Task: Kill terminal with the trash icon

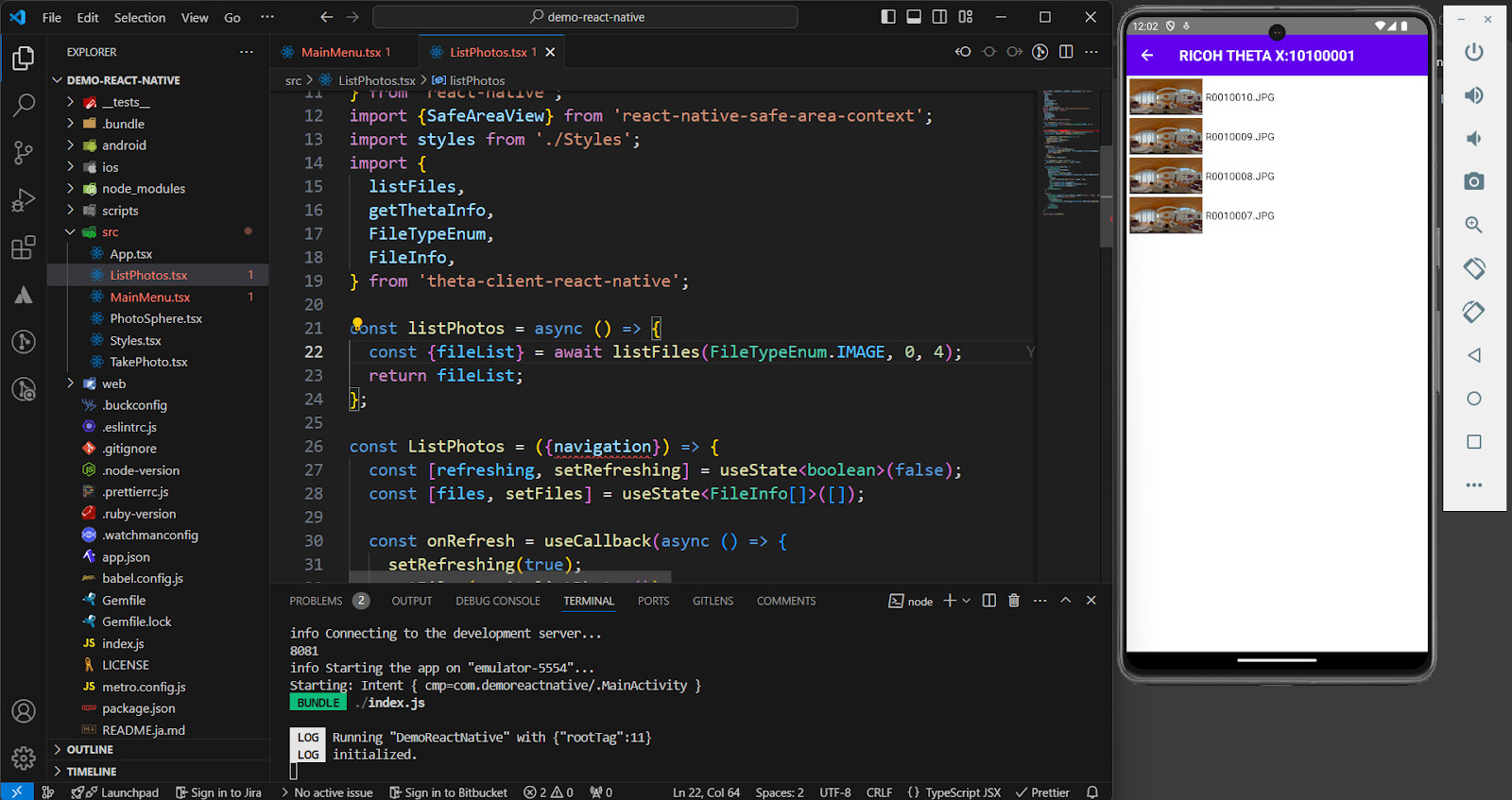Action: coord(1014,601)
